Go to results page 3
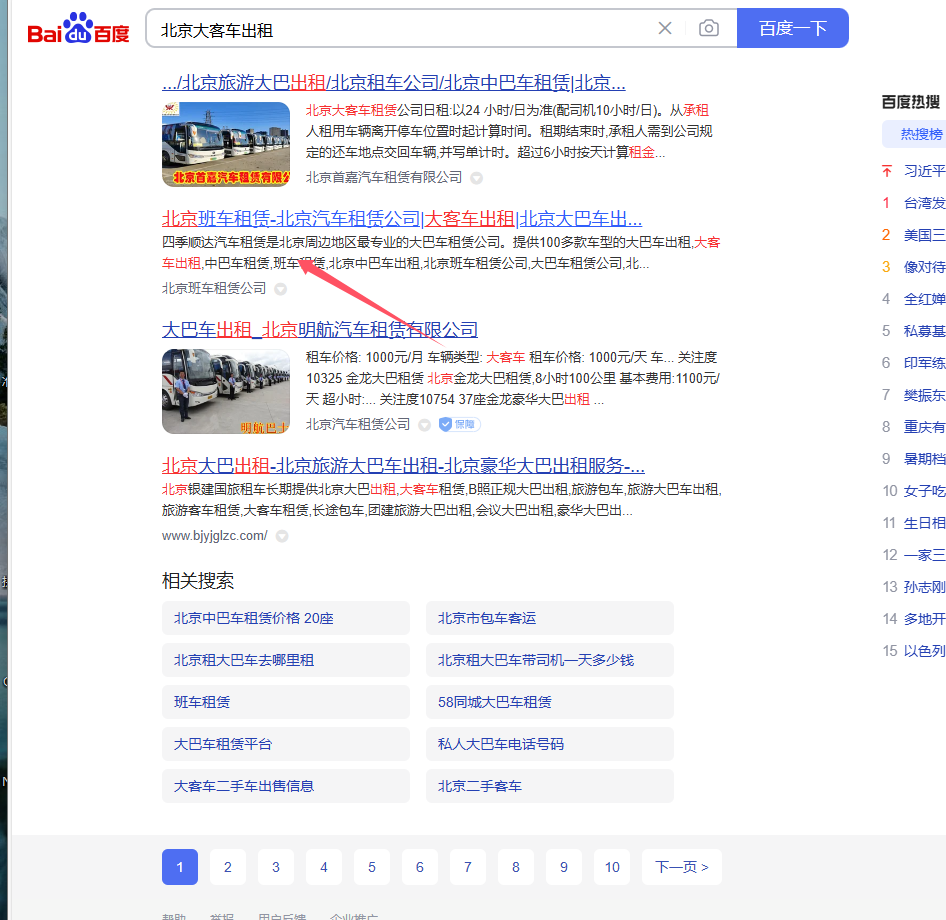This screenshot has width=946, height=920. (276, 867)
